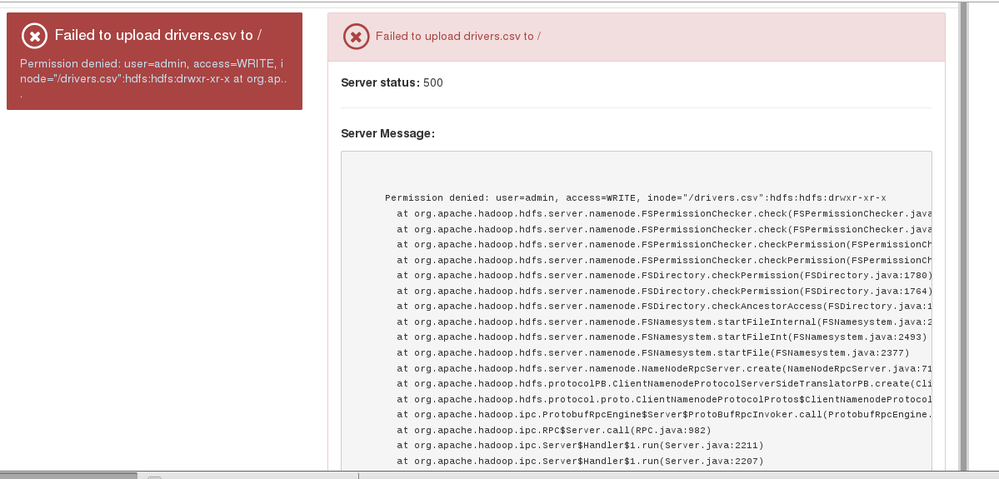Click the vertical scrollbar on the right edge
This screenshot has width=999, height=479.
pos(964,236)
